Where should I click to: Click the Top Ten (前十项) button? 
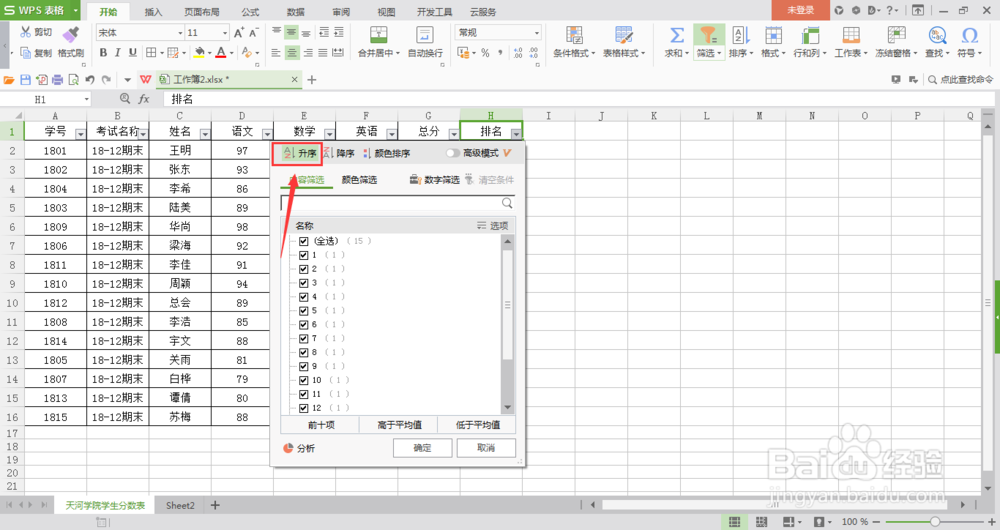321,425
